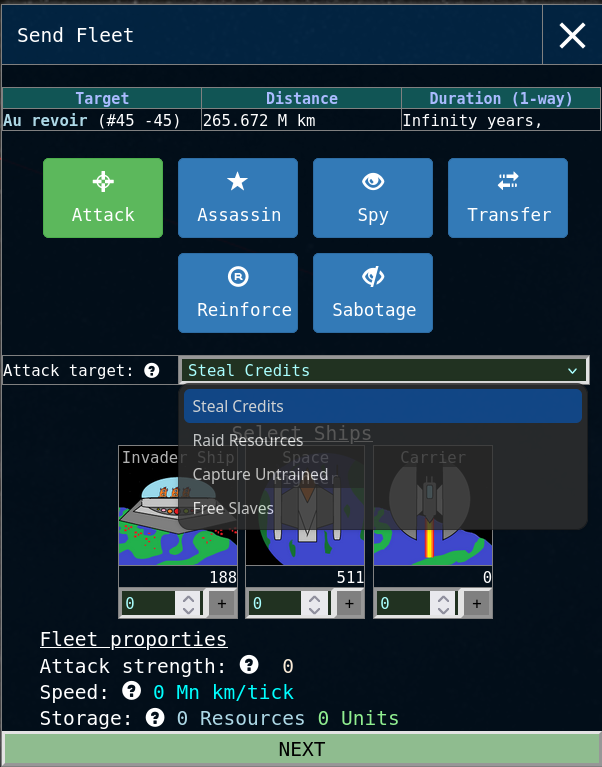
Task: Choose Capture Untrained option
Action: [383, 474]
